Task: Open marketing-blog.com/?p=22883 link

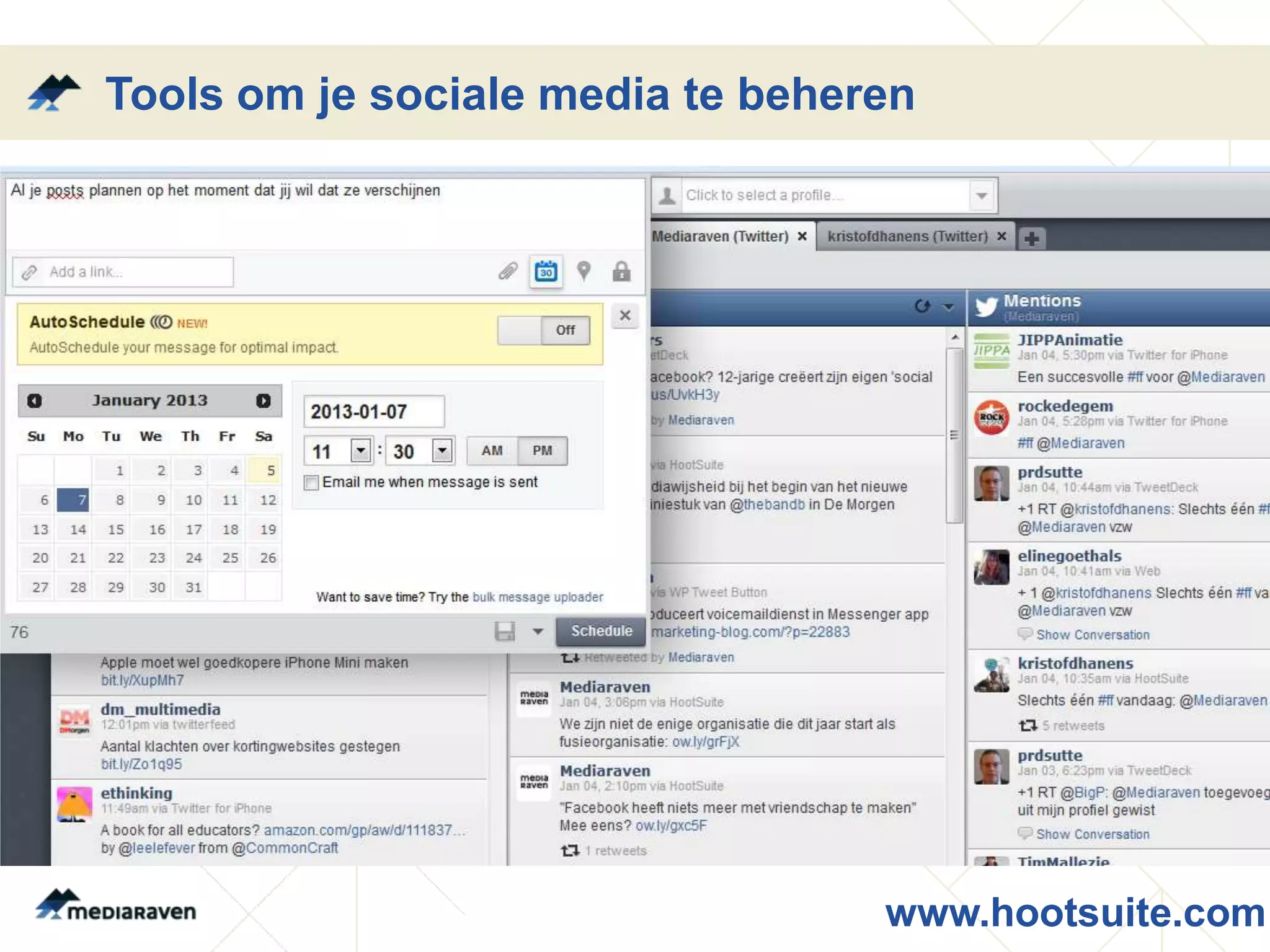Action: [750, 632]
